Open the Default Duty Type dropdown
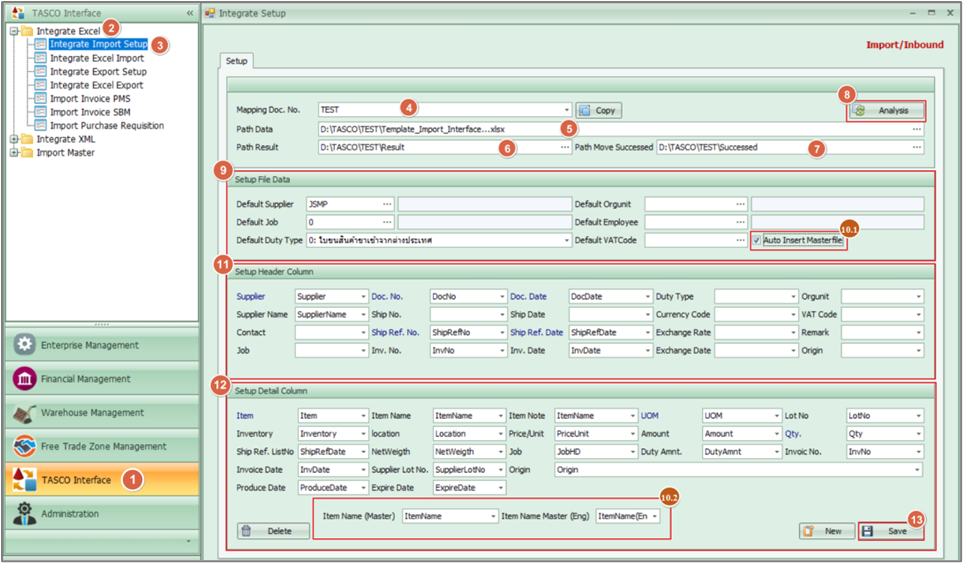Viewport: 963px width, 563px height. click(x=567, y=240)
